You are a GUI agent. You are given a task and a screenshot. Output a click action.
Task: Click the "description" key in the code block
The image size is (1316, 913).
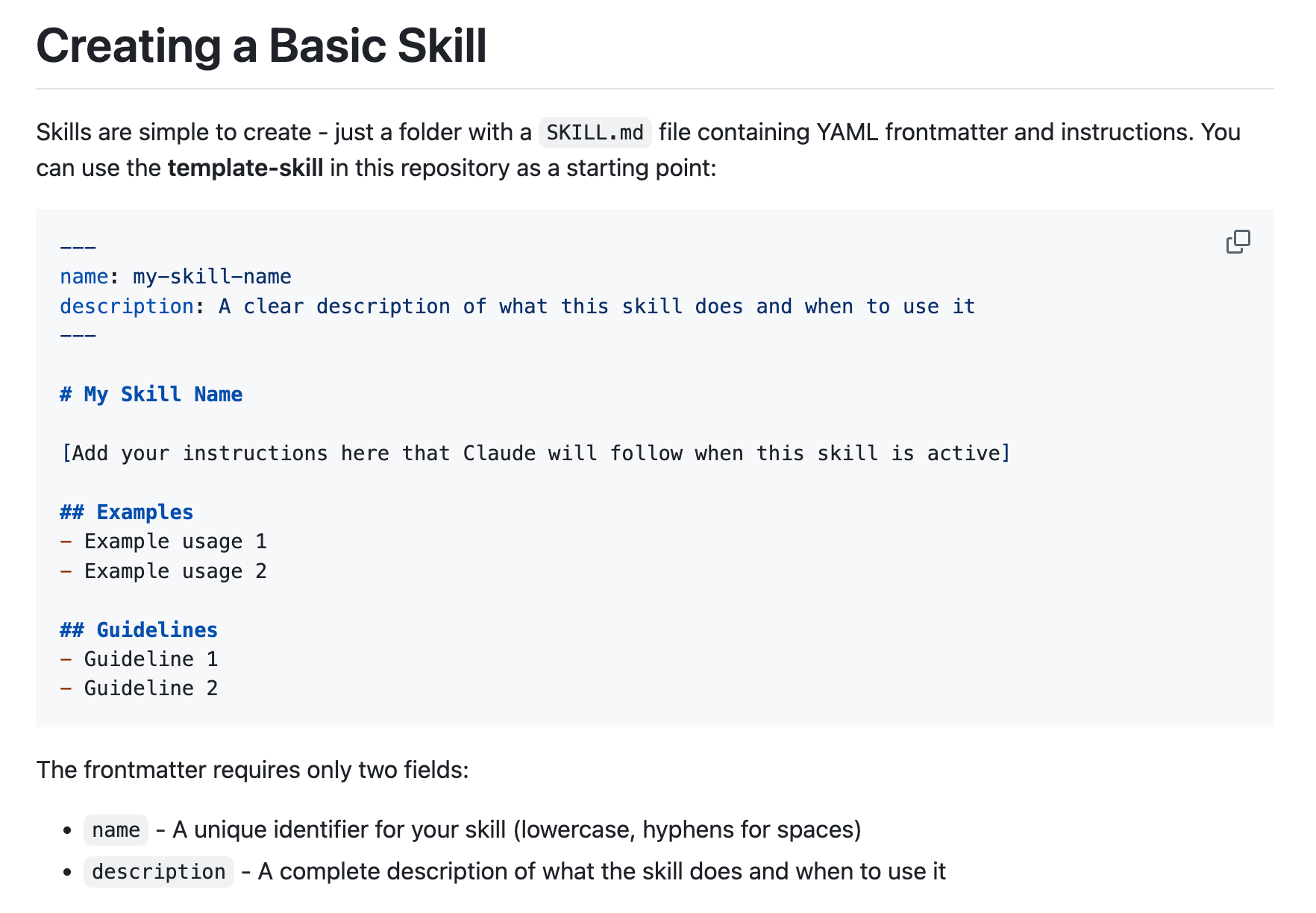tap(127, 307)
